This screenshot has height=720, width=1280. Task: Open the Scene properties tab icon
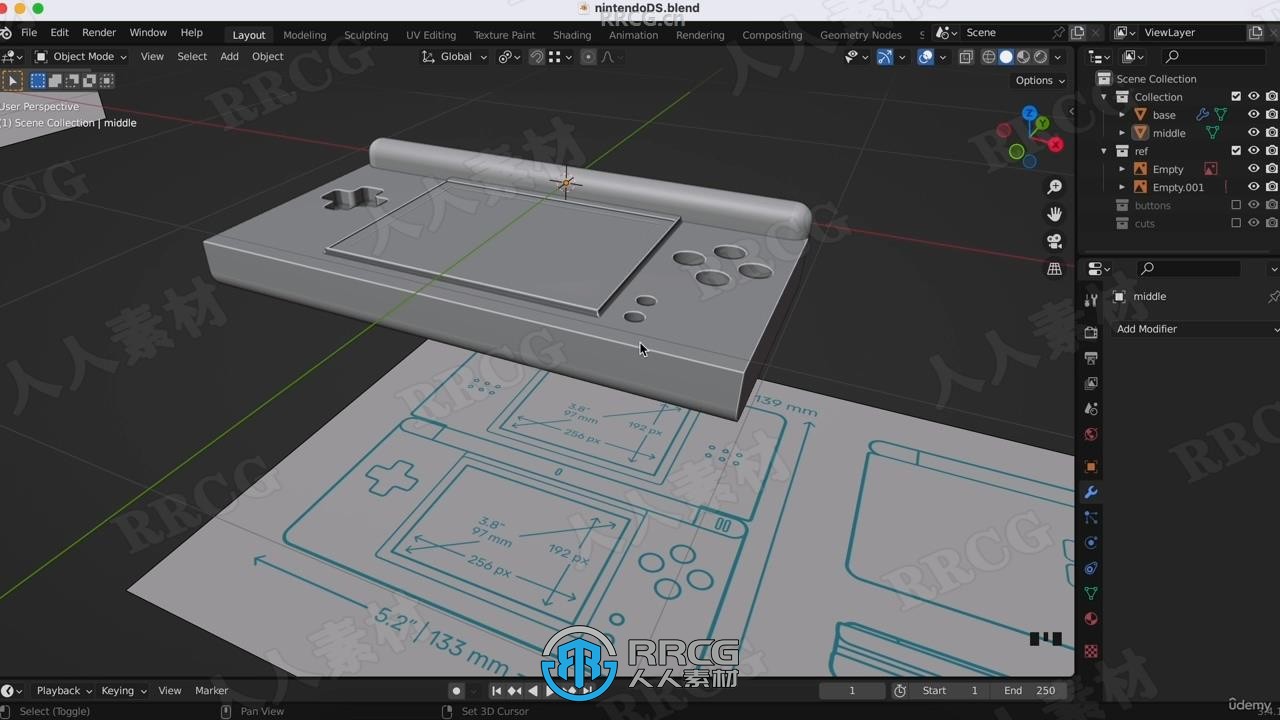coord(1091,409)
